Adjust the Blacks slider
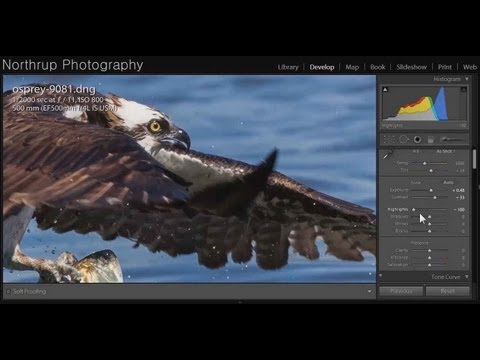The height and width of the screenshot is (360, 480). click(430, 231)
